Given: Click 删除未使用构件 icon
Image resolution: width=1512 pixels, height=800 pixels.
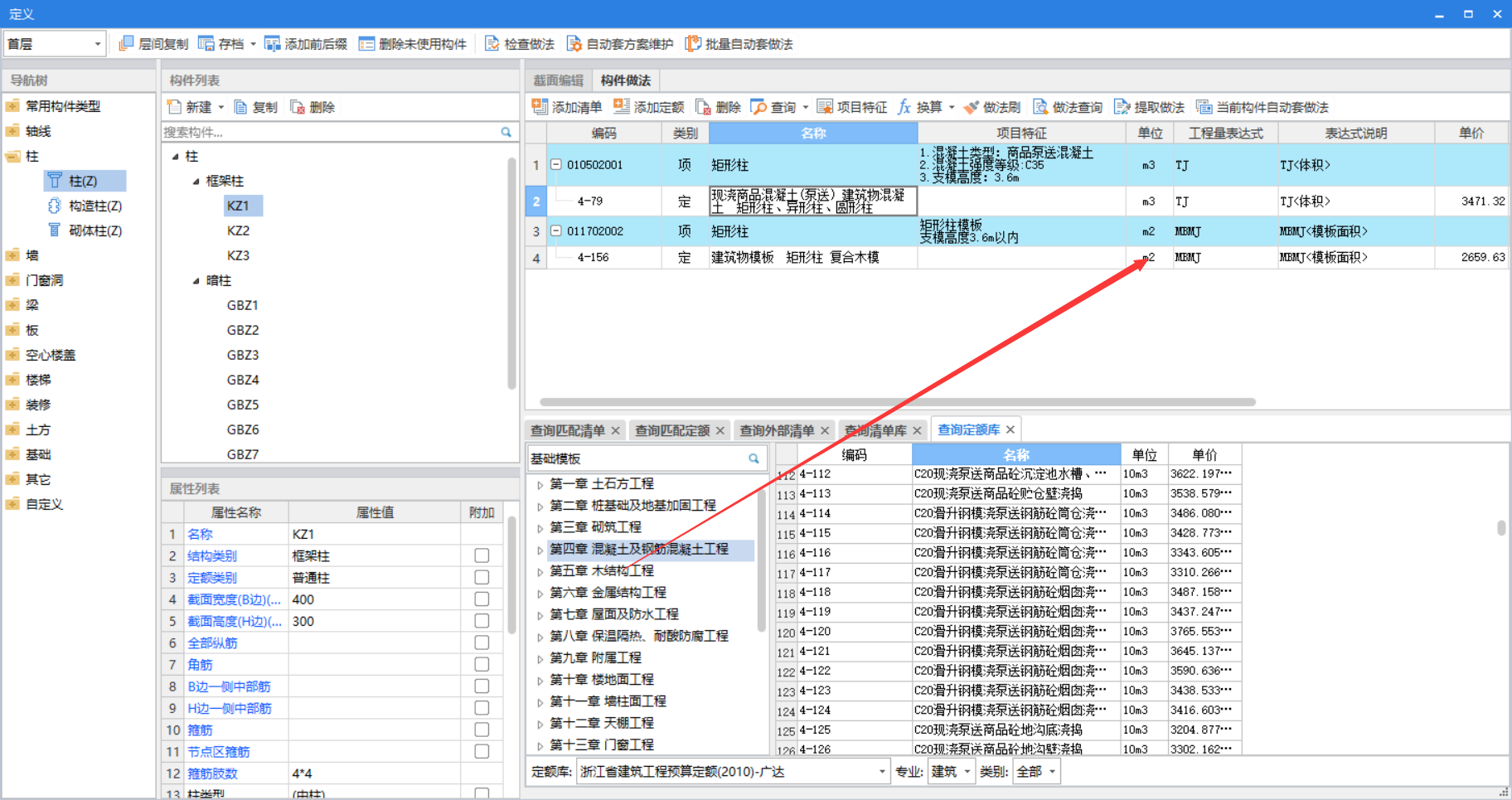Looking at the screenshot, I should (x=366, y=44).
